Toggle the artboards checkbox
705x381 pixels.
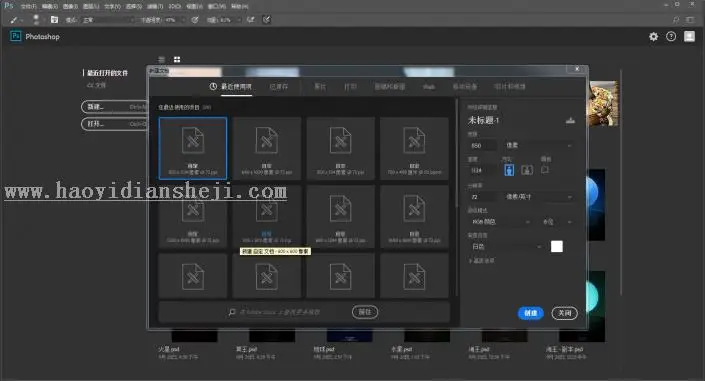[544, 170]
